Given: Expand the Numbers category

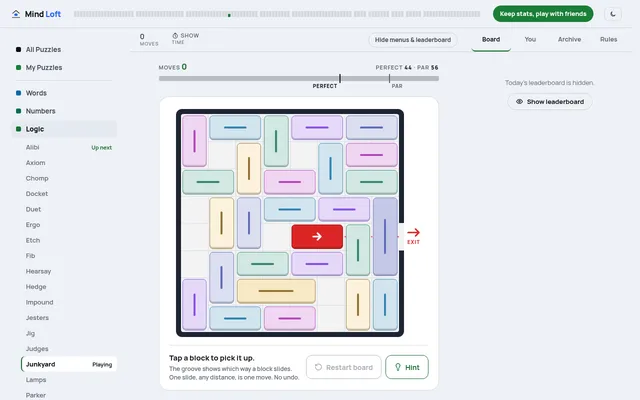Looking at the screenshot, I should [40, 111].
